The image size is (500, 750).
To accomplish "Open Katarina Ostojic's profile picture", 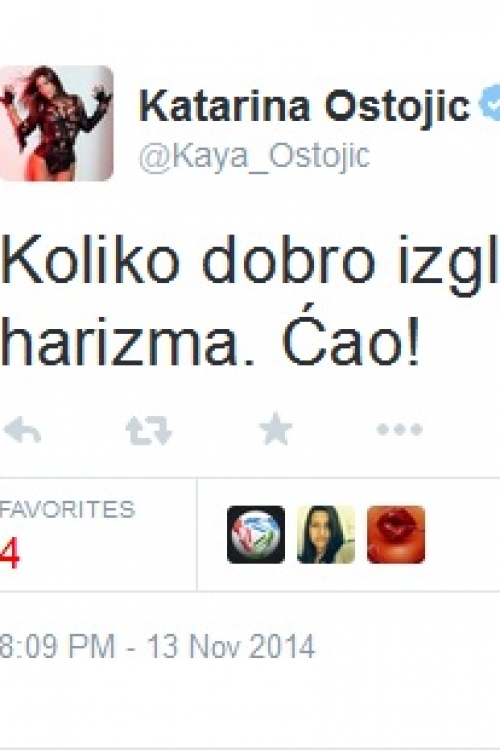I will point(56,123).
